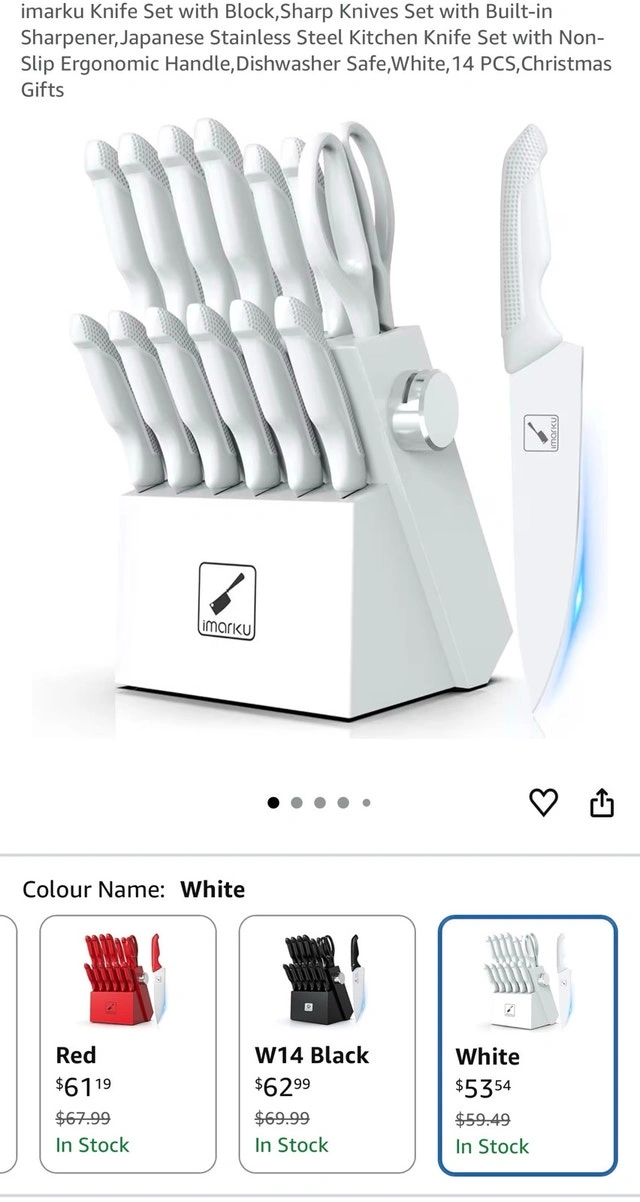Tap the imarku knife set title text
This screenshot has height=1202, width=640.
tap(316, 50)
